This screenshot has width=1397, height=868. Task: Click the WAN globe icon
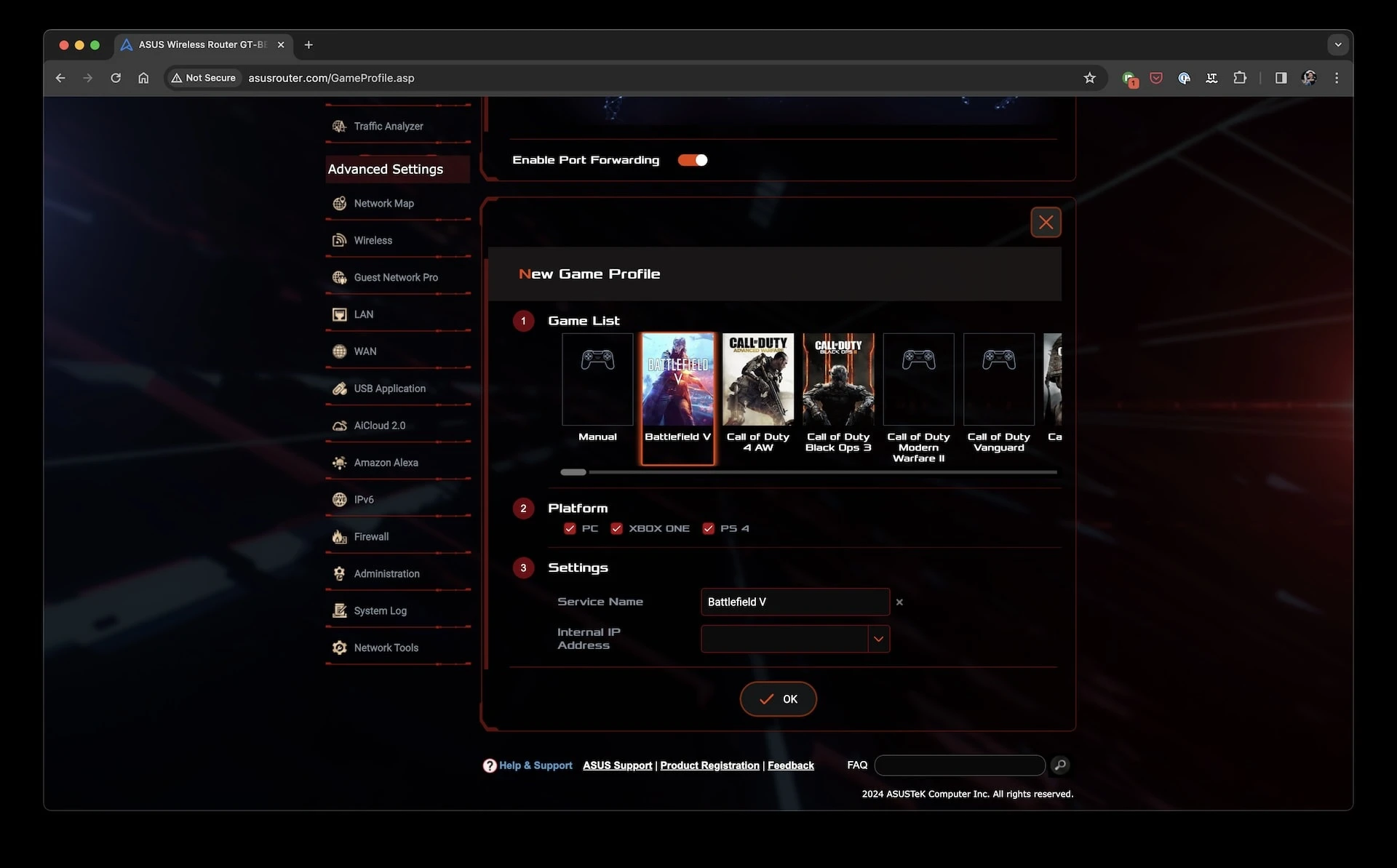339,352
